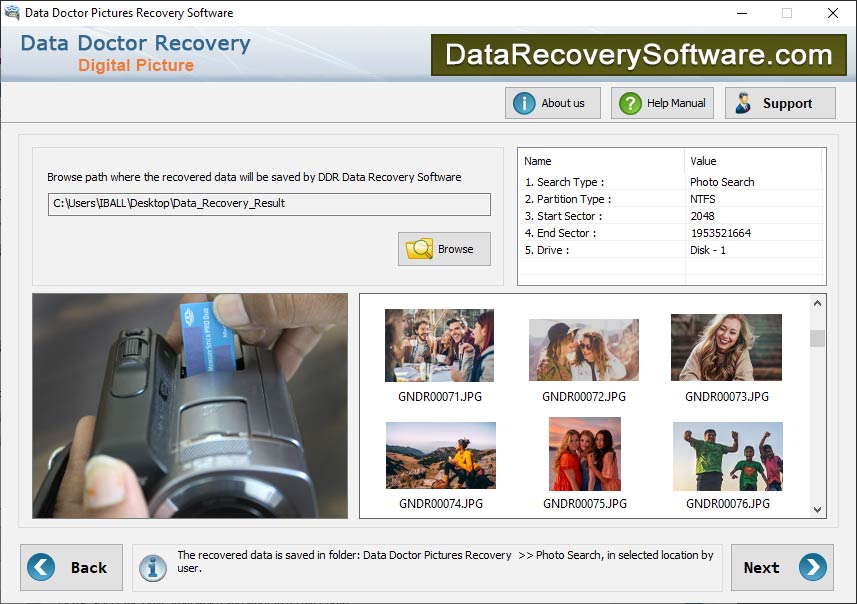Click the Support person icon
Viewport: 857px width, 604px height.
pyautogui.click(x=743, y=102)
